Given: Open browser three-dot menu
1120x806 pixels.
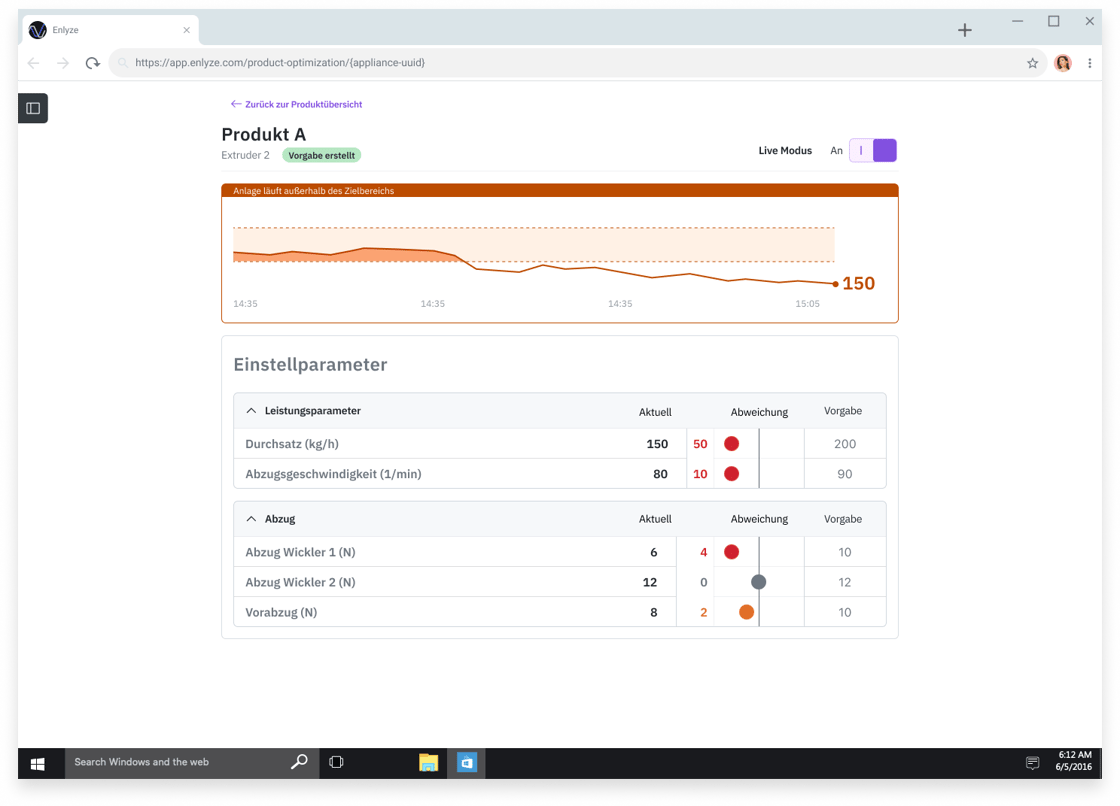Looking at the screenshot, I should pyautogui.click(x=1089, y=63).
